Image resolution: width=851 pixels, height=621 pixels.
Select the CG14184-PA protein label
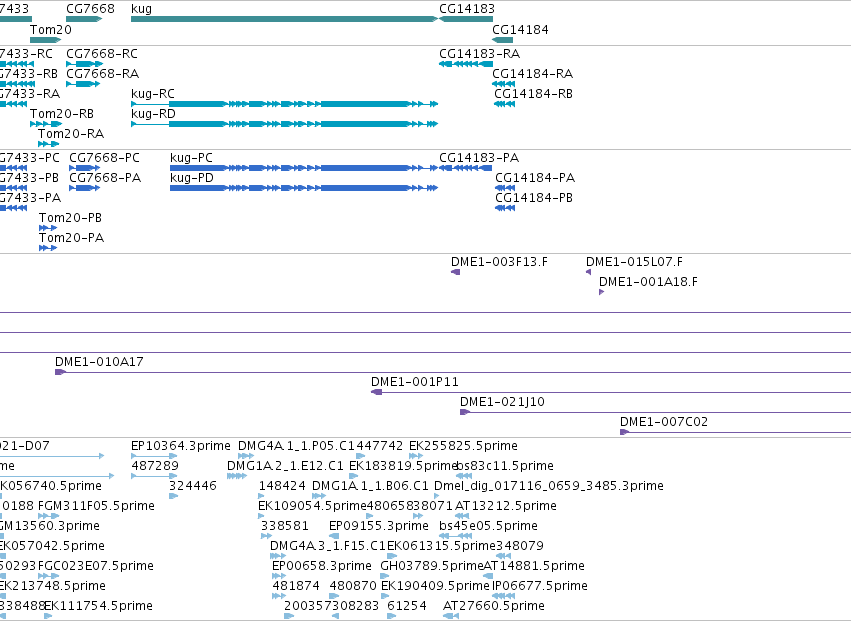click(x=535, y=178)
